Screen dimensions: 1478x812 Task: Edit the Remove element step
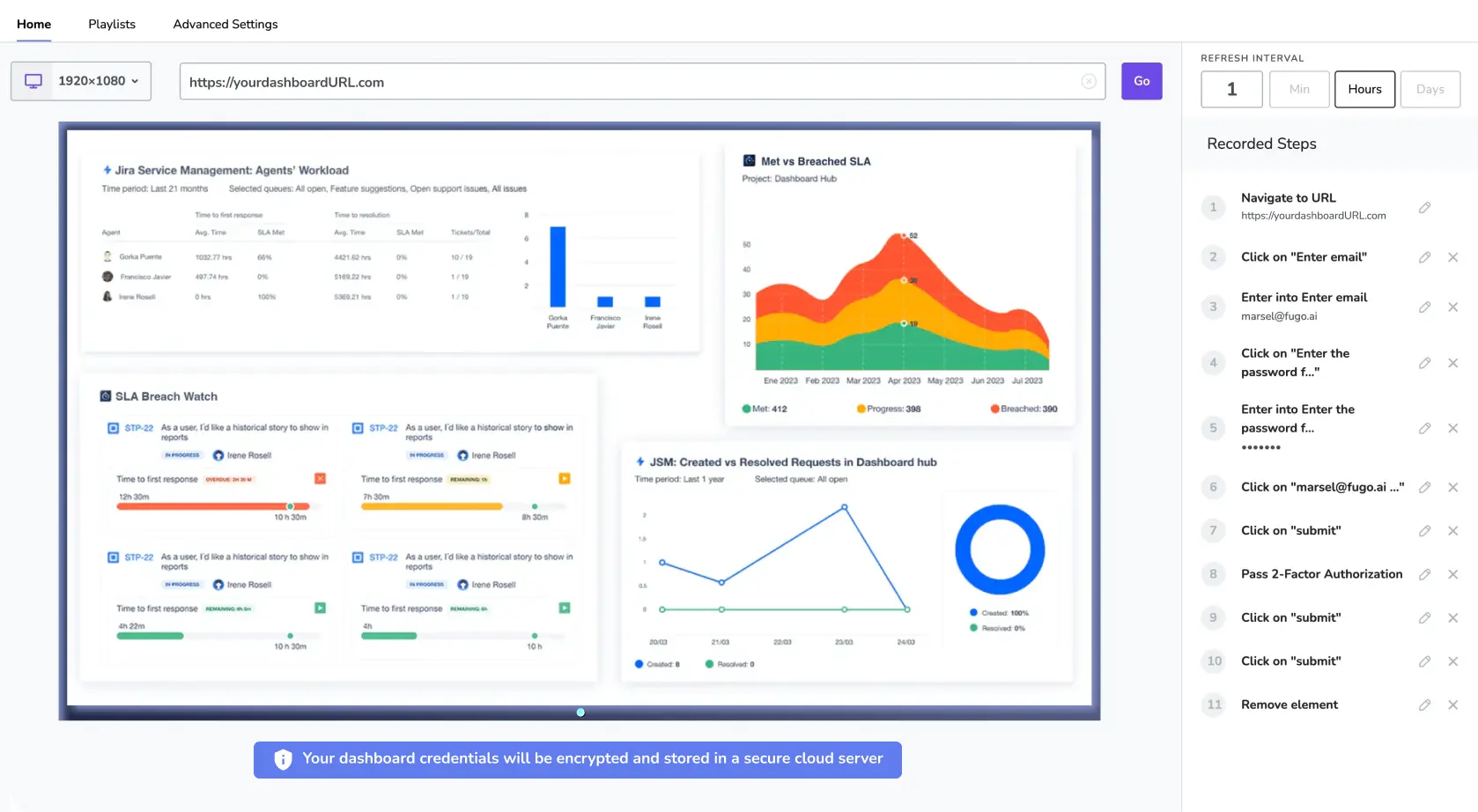[1424, 705]
